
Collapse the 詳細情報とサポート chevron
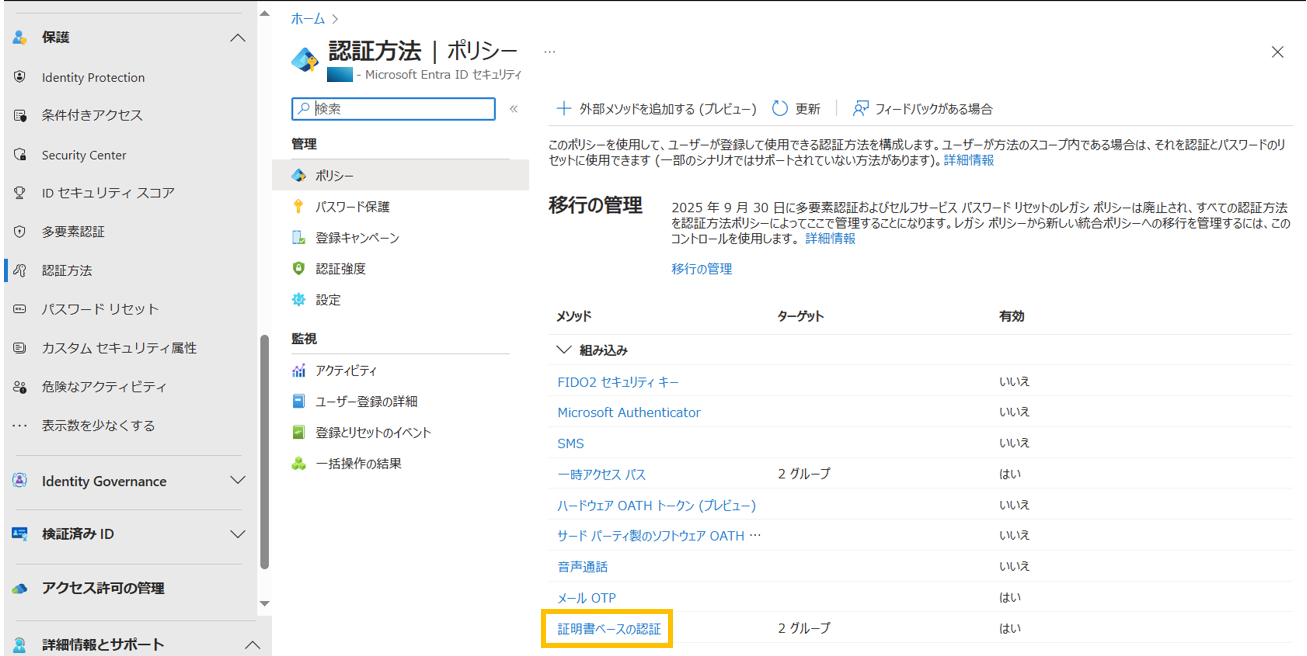[252, 646]
